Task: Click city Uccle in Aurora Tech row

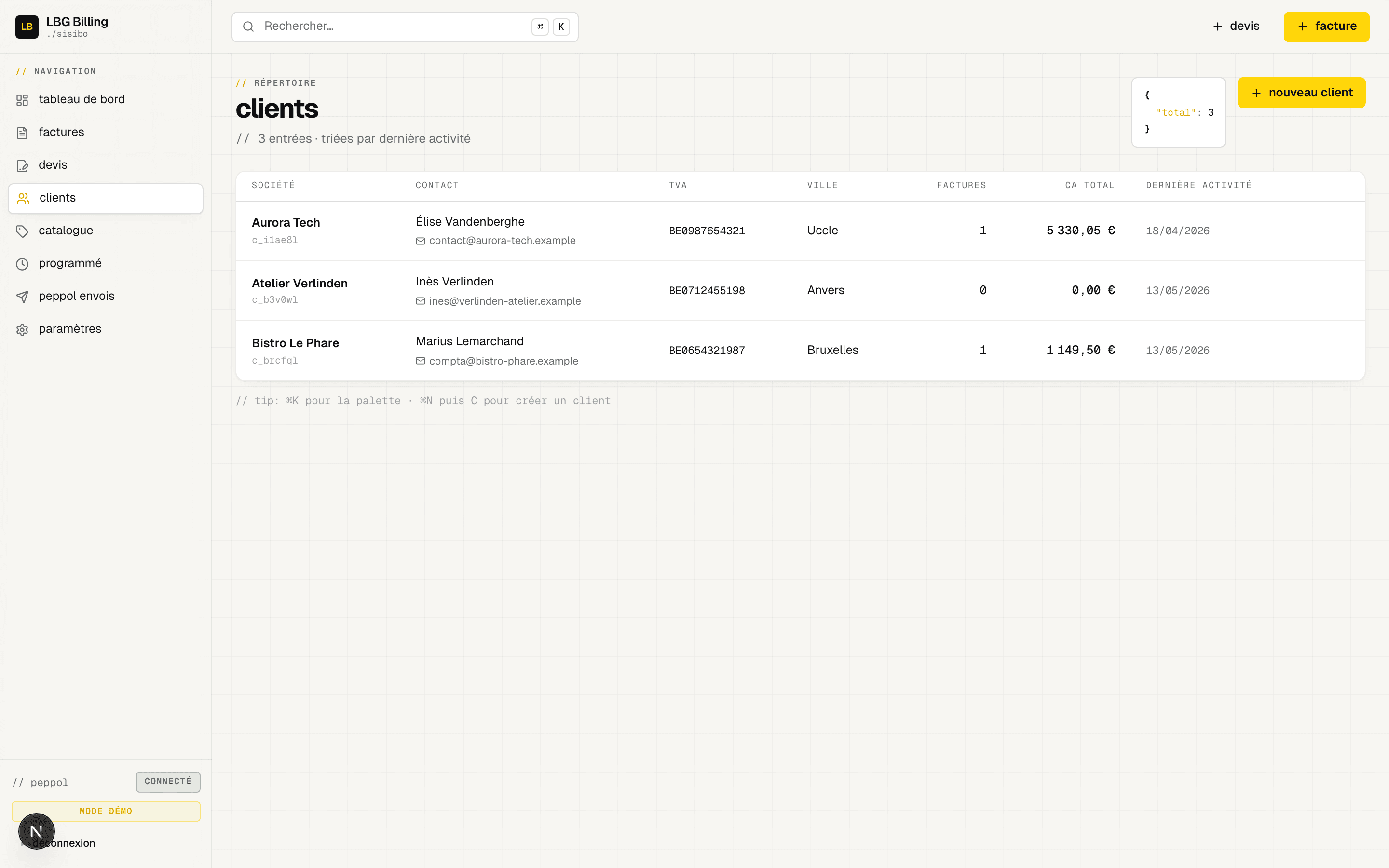Action: (822, 230)
